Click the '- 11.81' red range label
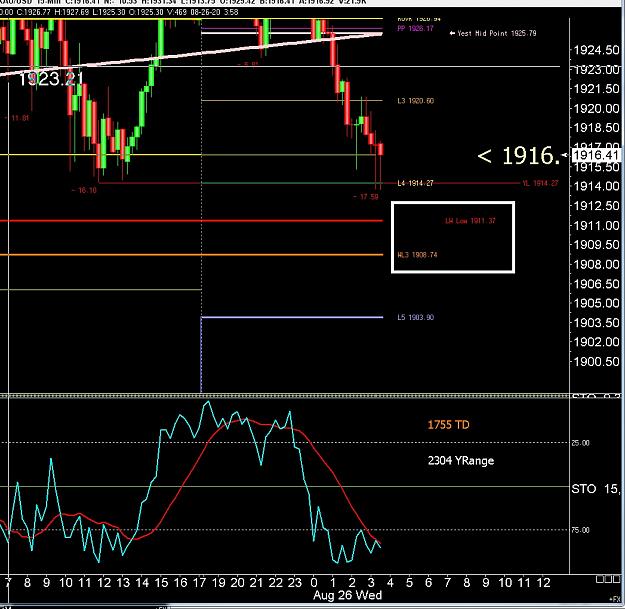The width and height of the screenshot is (625, 609). tap(17, 118)
